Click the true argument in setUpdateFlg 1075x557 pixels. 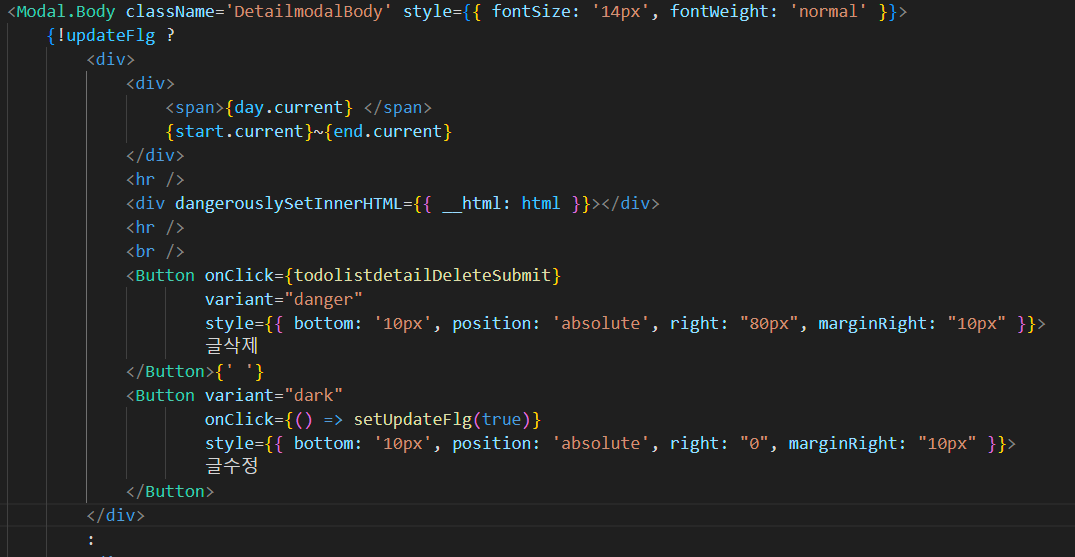[x=501, y=420]
